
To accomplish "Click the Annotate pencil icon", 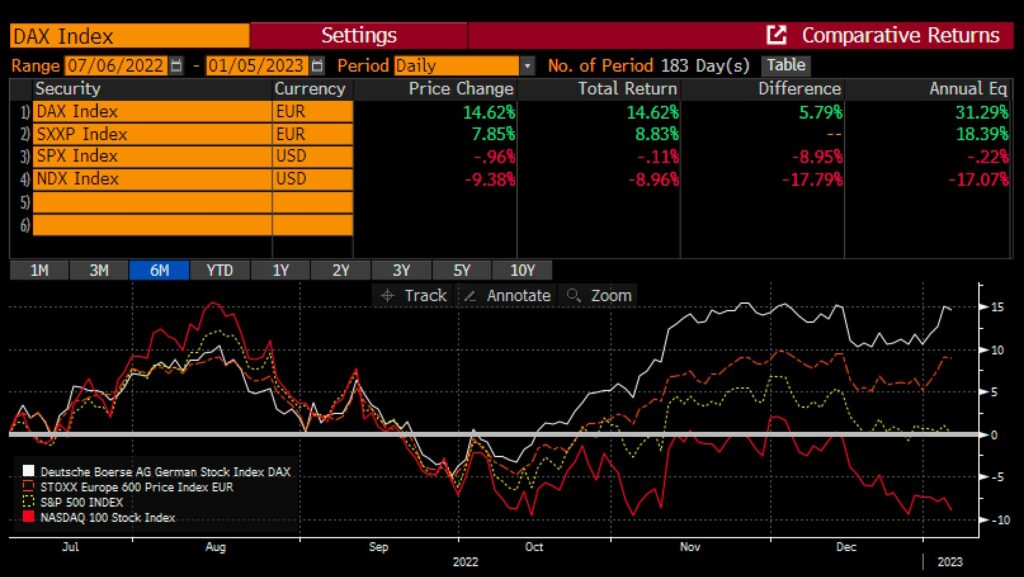I will 470,296.
